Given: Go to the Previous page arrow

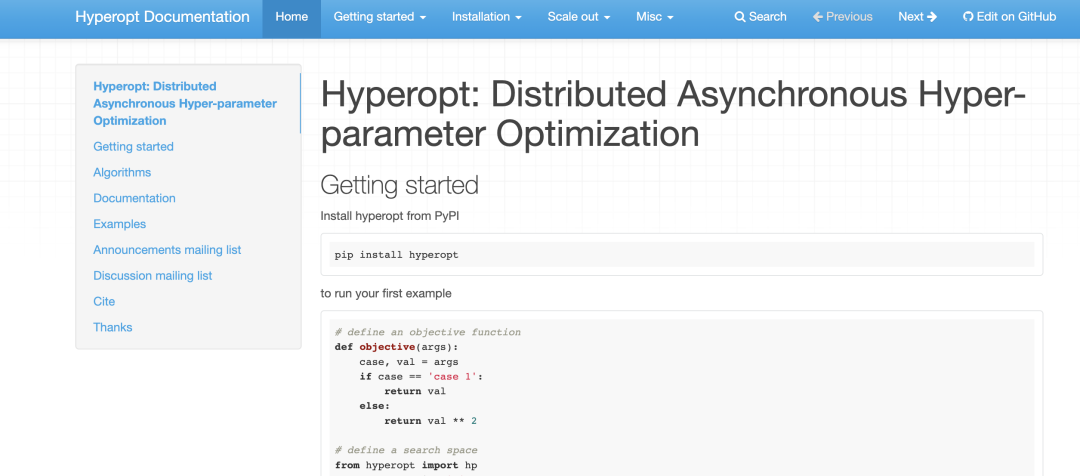Looking at the screenshot, I should coord(842,17).
